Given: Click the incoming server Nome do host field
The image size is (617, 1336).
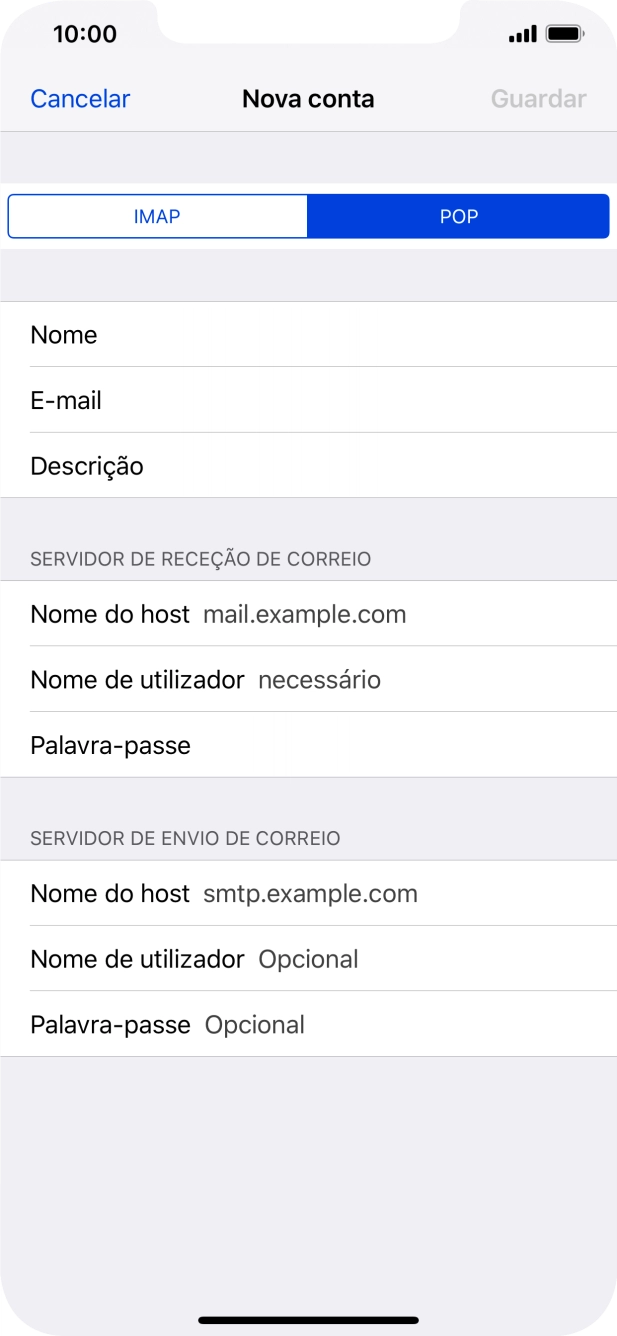Looking at the screenshot, I should click(300, 614).
